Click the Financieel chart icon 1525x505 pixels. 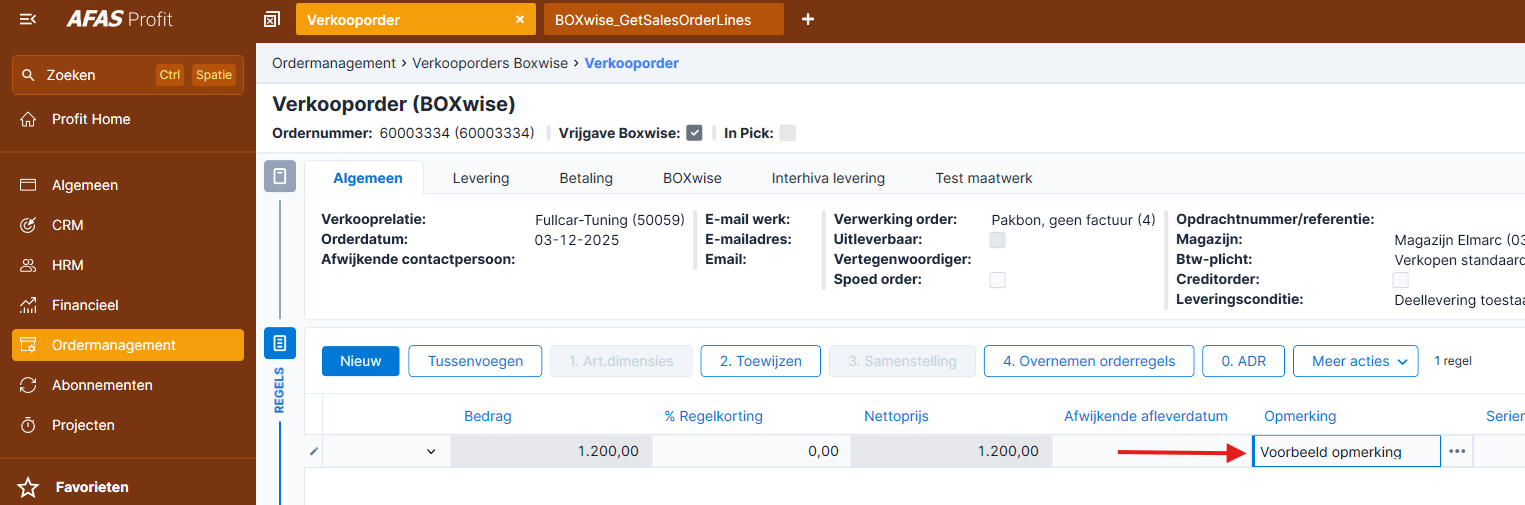click(x=29, y=305)
